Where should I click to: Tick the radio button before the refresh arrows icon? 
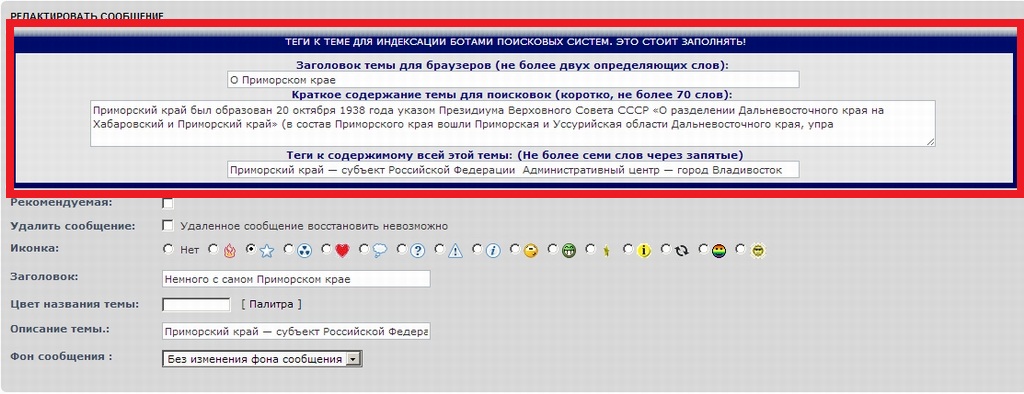pos(666,249)
